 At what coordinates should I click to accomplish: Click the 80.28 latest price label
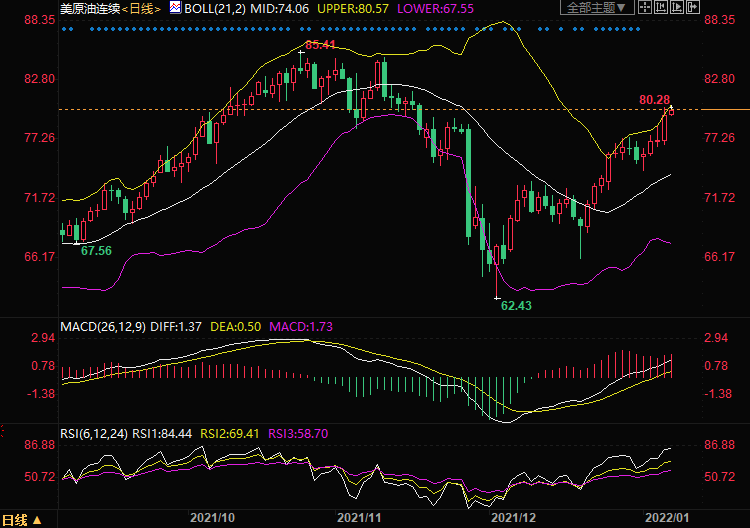click(x=654, y=99)
